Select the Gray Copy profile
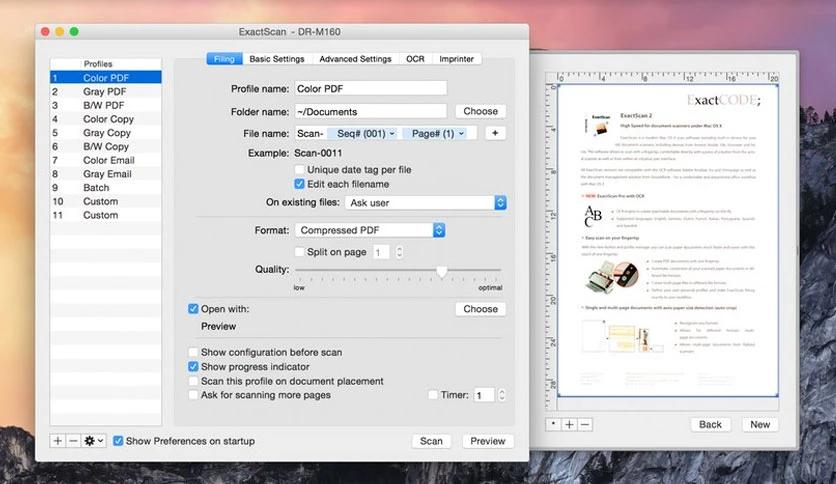The width and height of the screenshot is (836, 484). [x=106, y=133]
